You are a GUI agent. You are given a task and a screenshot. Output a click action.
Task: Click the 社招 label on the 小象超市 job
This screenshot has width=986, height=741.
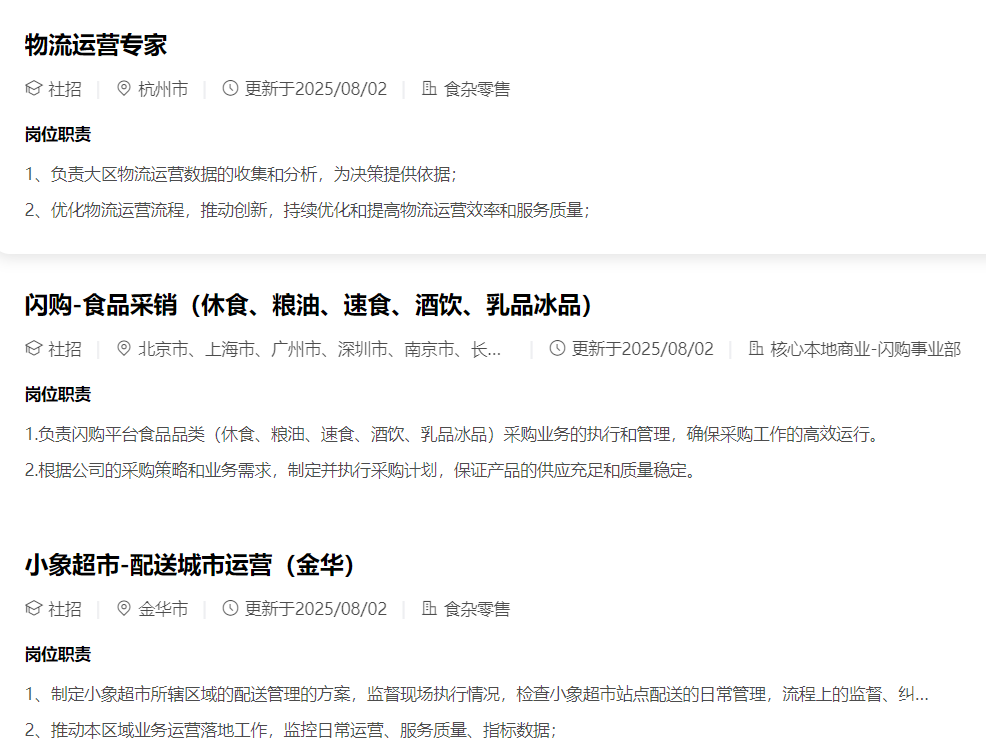60,608
